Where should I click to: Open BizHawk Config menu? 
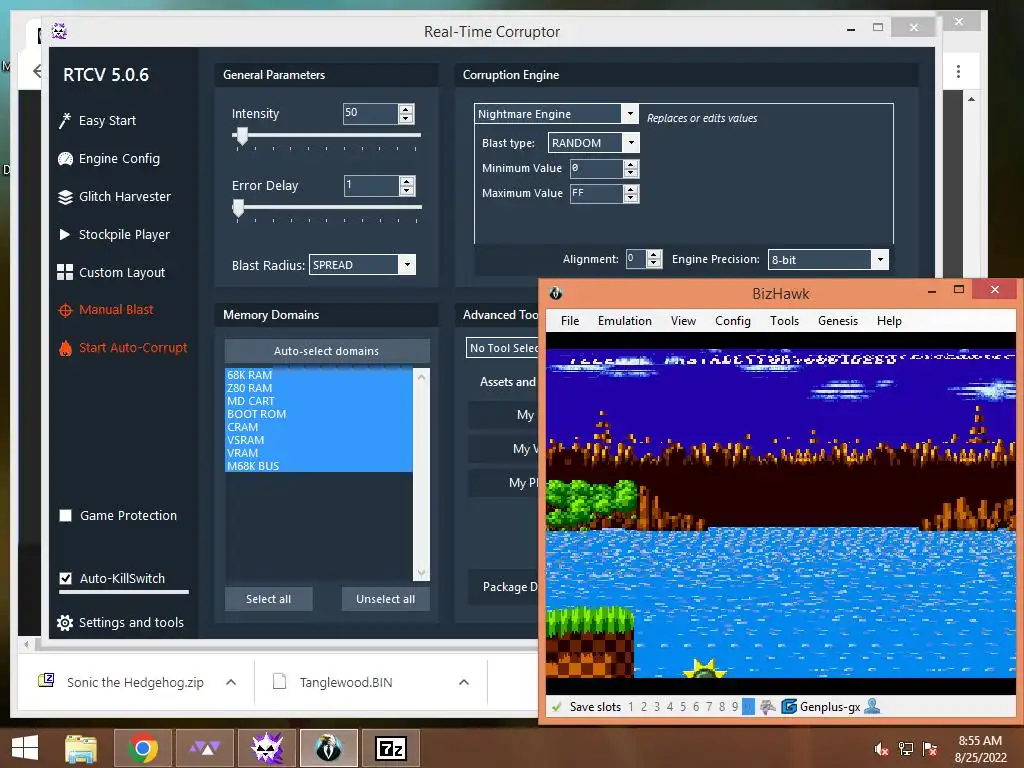point(733,321)
